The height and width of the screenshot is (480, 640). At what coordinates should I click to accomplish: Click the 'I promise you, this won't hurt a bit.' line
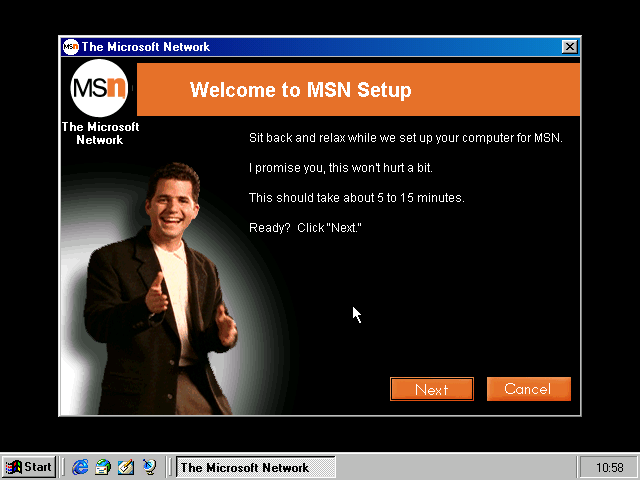tap(341, 168)
